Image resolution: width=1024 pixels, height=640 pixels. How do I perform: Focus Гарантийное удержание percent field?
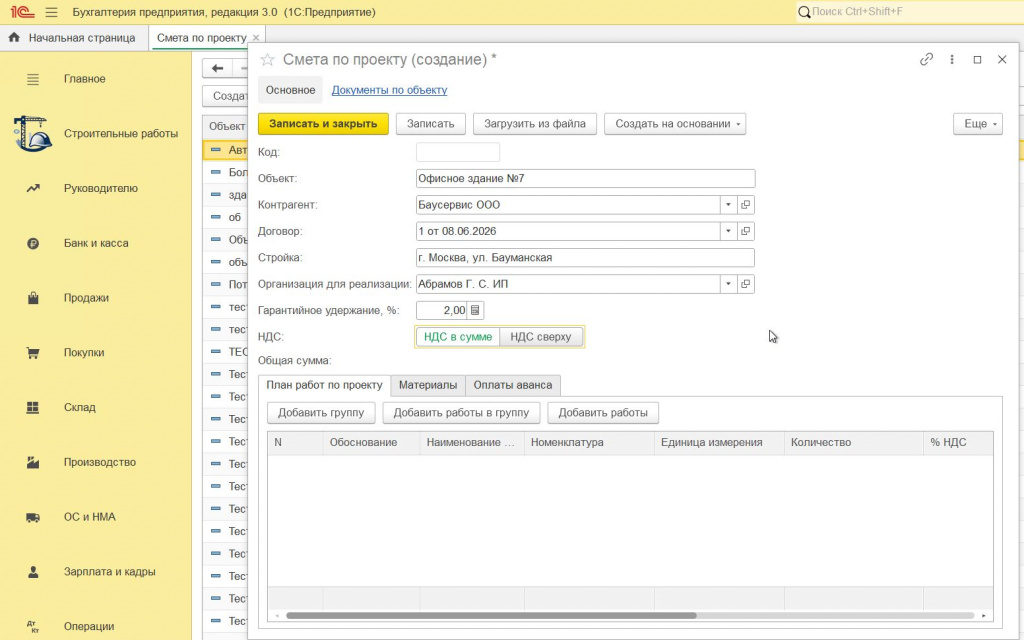(x=441, y=310)
